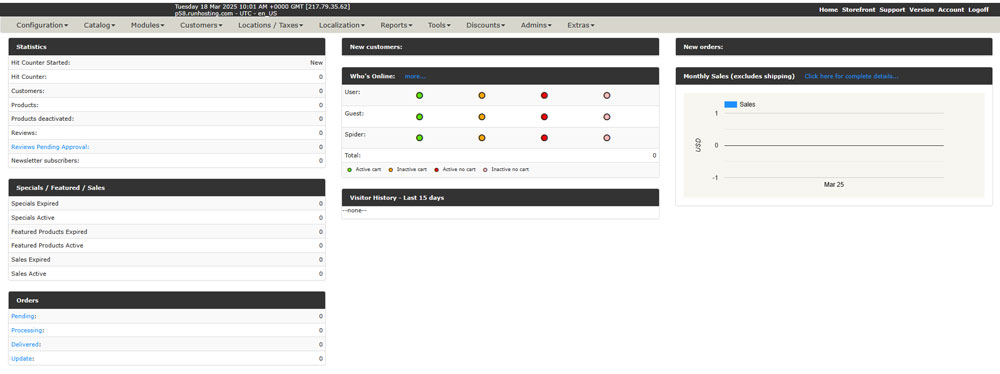
Task: Open the Storefront link
Action: click(x=858, y=10)
